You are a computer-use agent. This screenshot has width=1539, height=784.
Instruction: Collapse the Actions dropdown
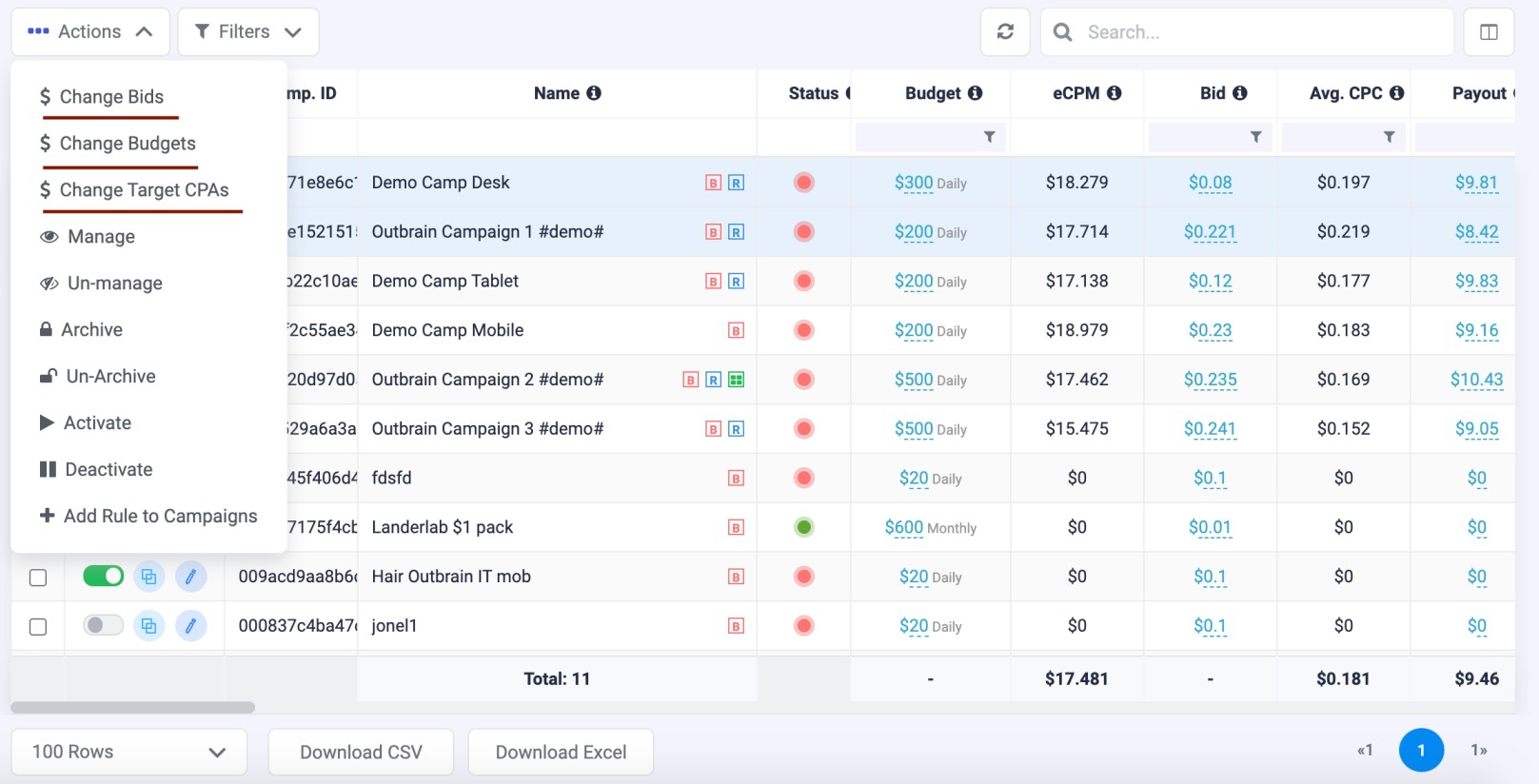[x=90, y=31]
